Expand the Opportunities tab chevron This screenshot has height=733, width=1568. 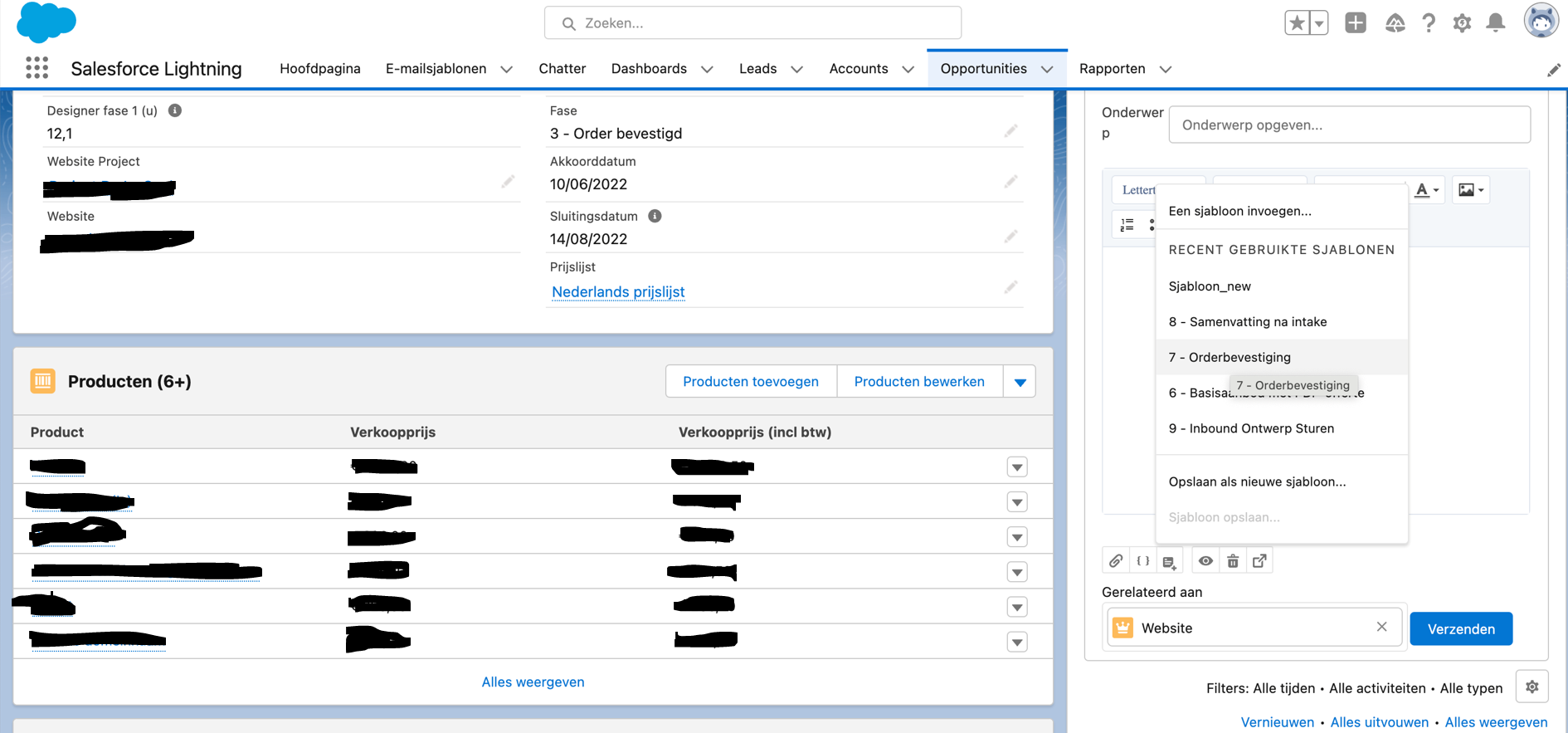[x=1047, y=70]
